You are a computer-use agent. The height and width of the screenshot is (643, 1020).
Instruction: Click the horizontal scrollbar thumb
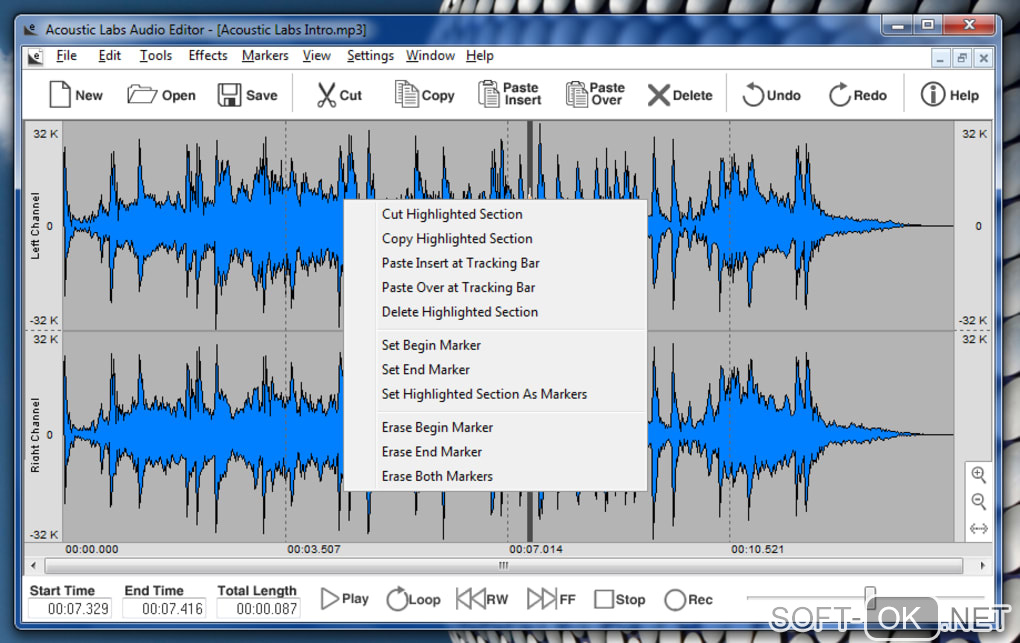click(503, 566)
